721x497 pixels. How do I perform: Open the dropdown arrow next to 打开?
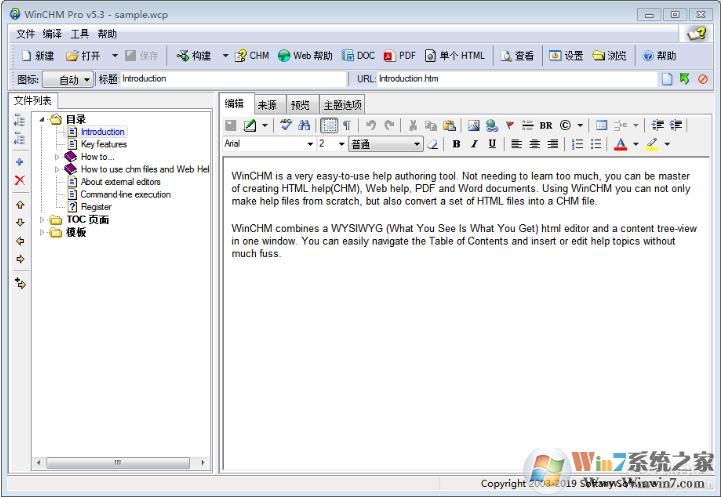pyautogui.click(x=114, y=56)
